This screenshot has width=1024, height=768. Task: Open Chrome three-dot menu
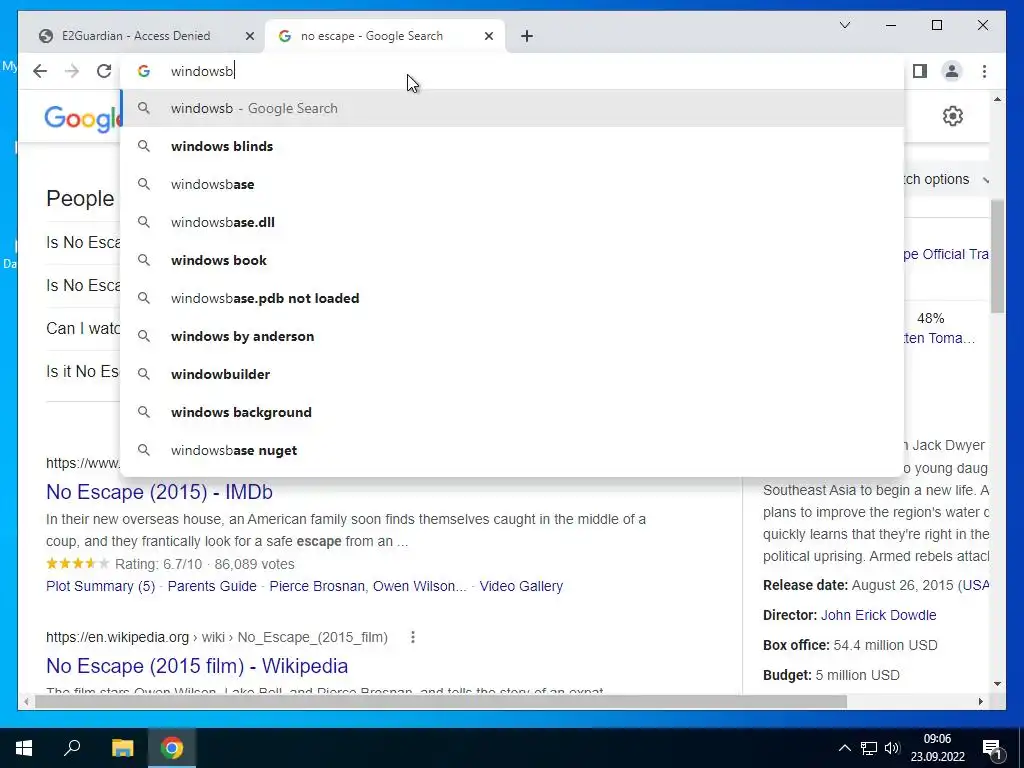[984, 71]
